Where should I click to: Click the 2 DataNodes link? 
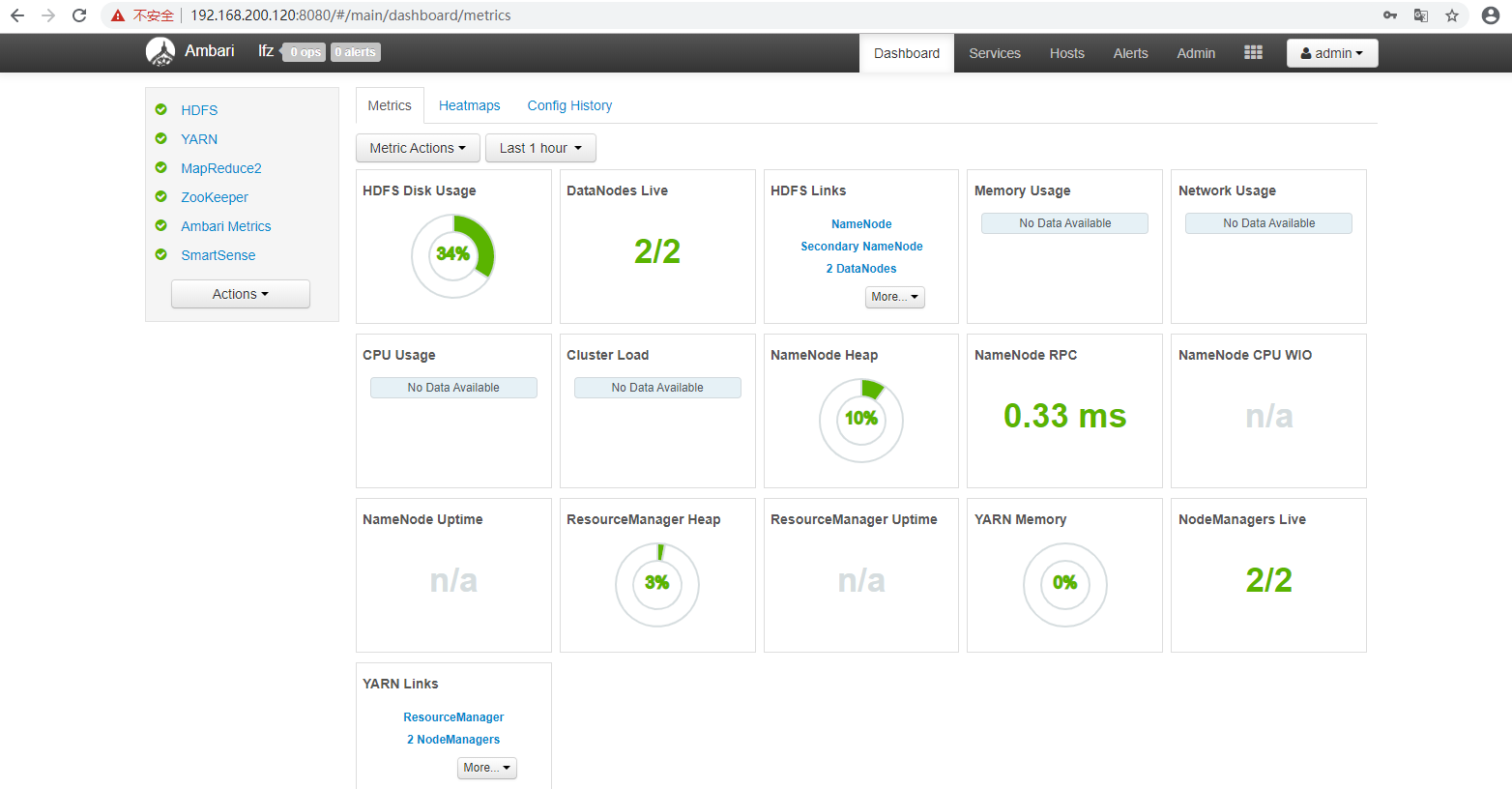[861, 269]
